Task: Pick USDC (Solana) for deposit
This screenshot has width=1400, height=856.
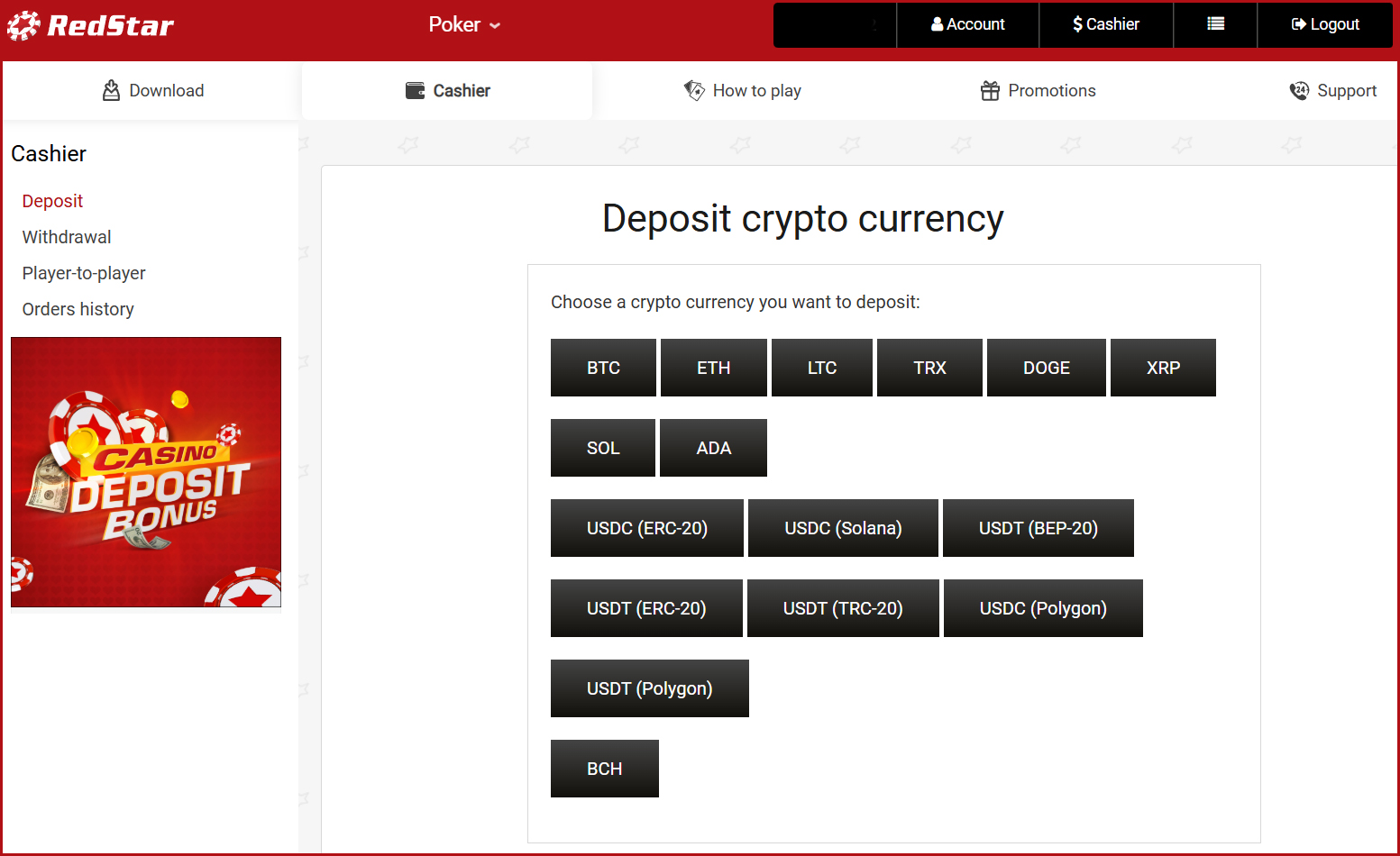Action: (843, 528)
